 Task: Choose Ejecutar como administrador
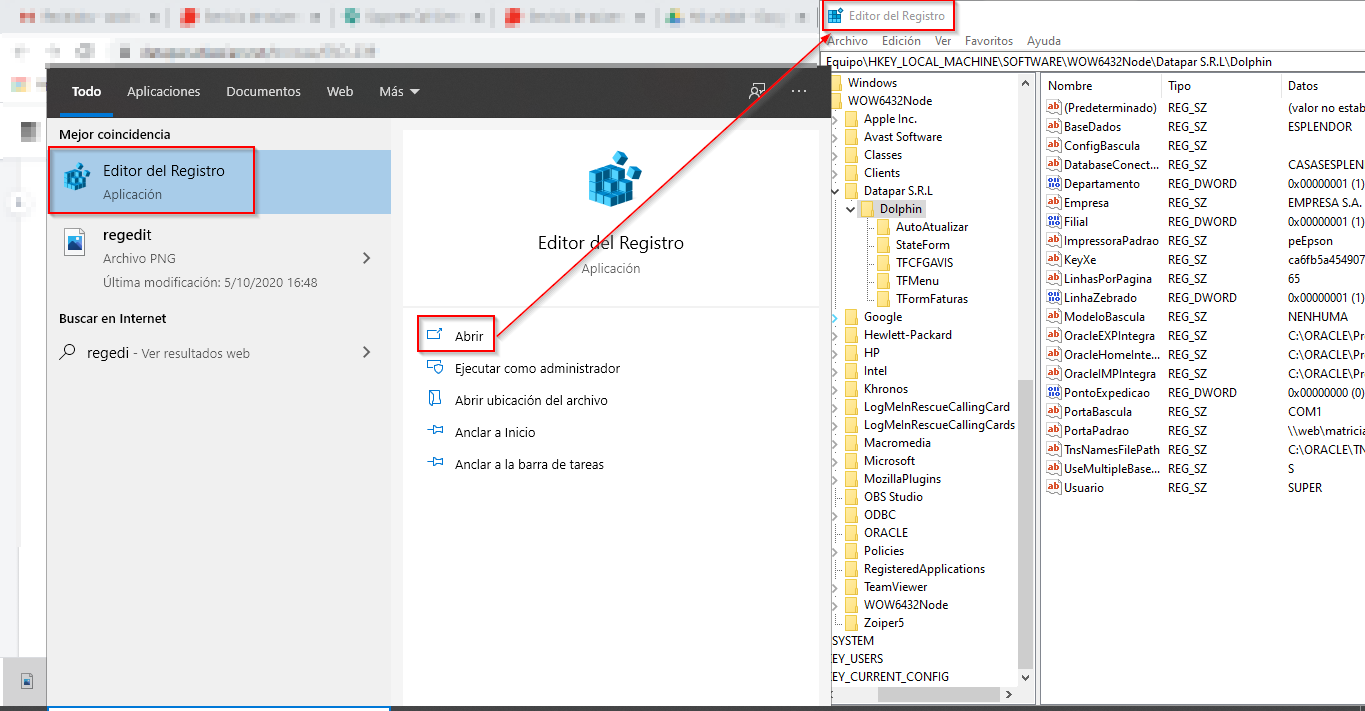537,368
